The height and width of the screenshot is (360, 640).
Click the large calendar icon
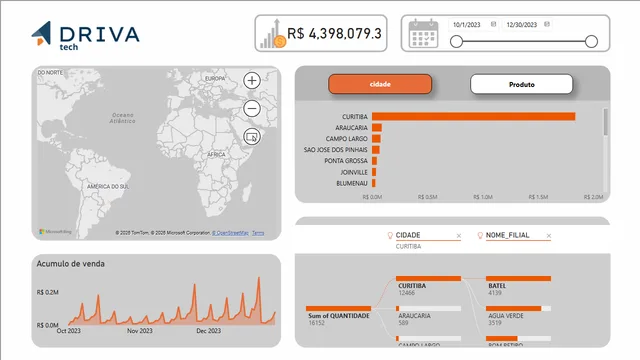tap(423, 33)
